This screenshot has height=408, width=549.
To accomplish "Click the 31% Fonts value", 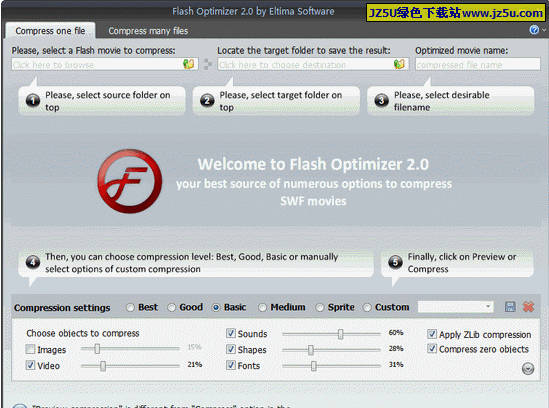I will point(396,365).
